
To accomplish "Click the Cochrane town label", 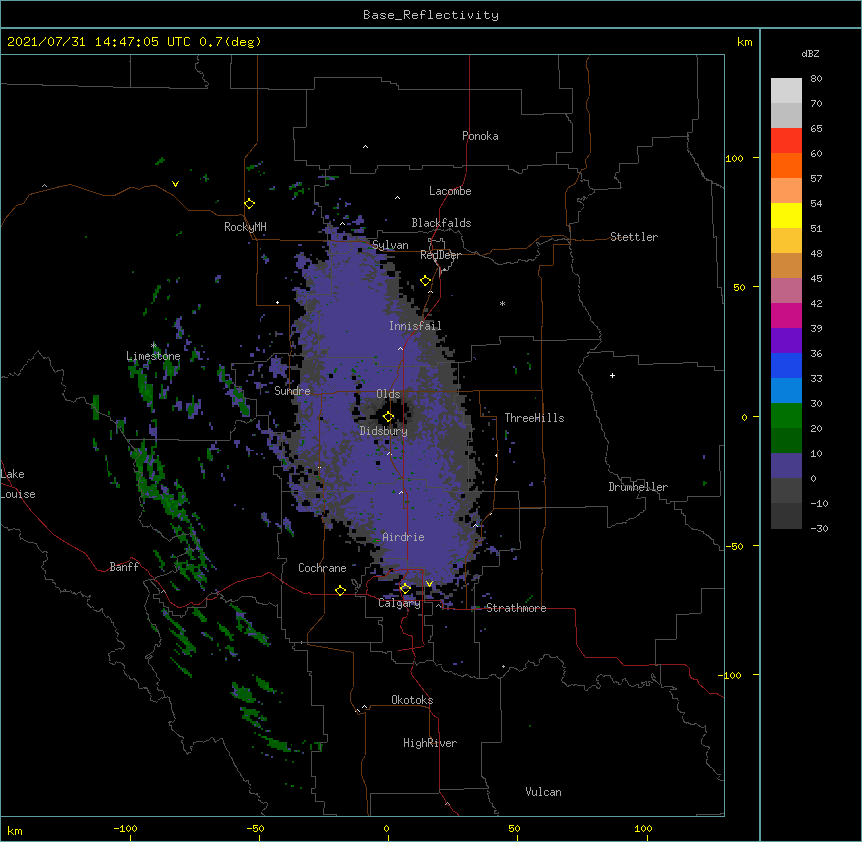I will (322, 568).
